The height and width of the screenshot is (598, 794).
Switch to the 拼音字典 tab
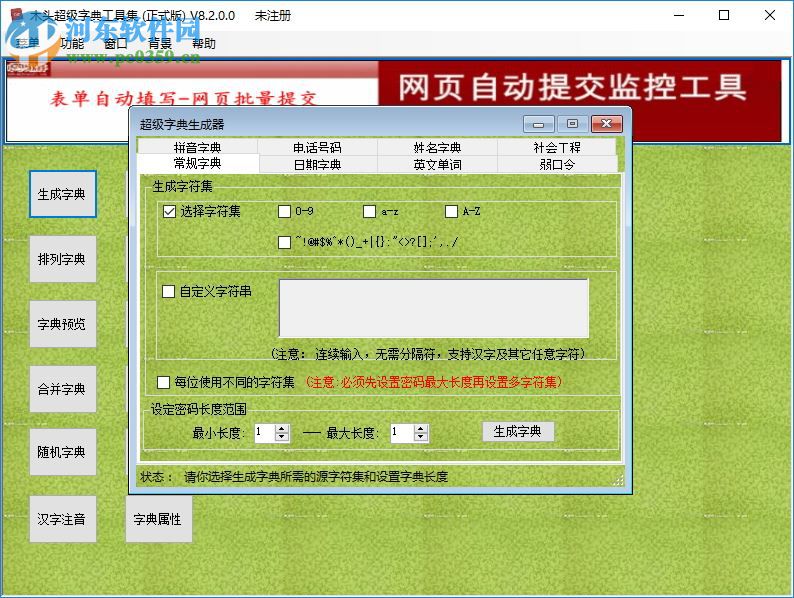point(197,147)
